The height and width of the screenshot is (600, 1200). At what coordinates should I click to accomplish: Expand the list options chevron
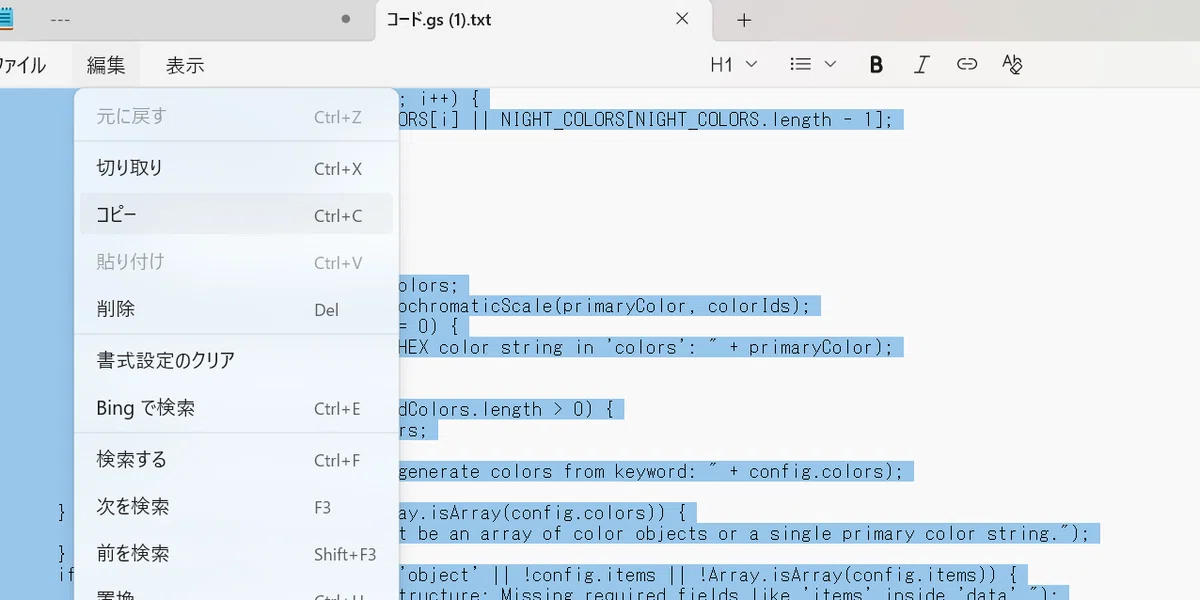coord(830,65)
